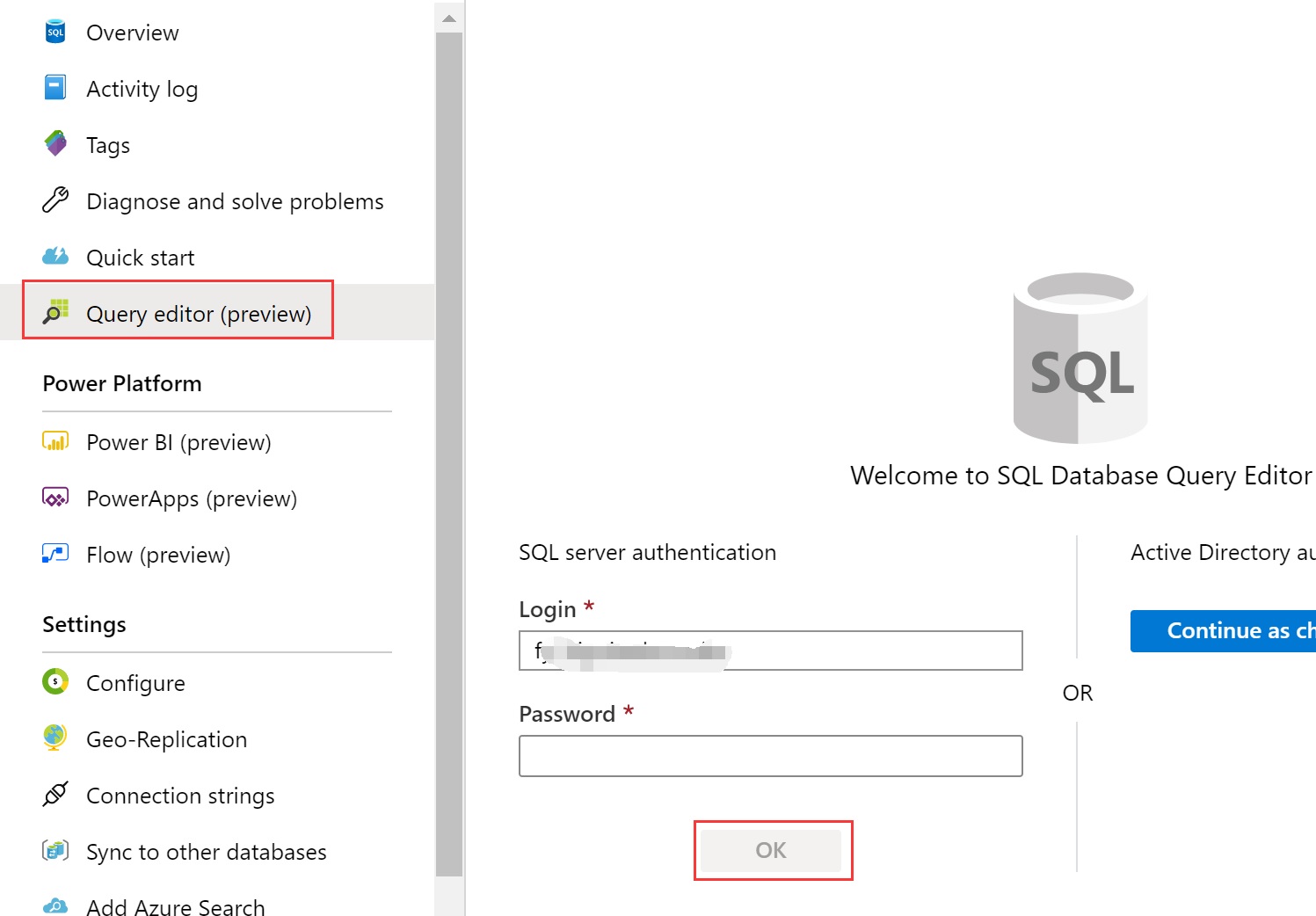
Task: Click the Activity log notebook icon
Action: (x=55, y=88)
